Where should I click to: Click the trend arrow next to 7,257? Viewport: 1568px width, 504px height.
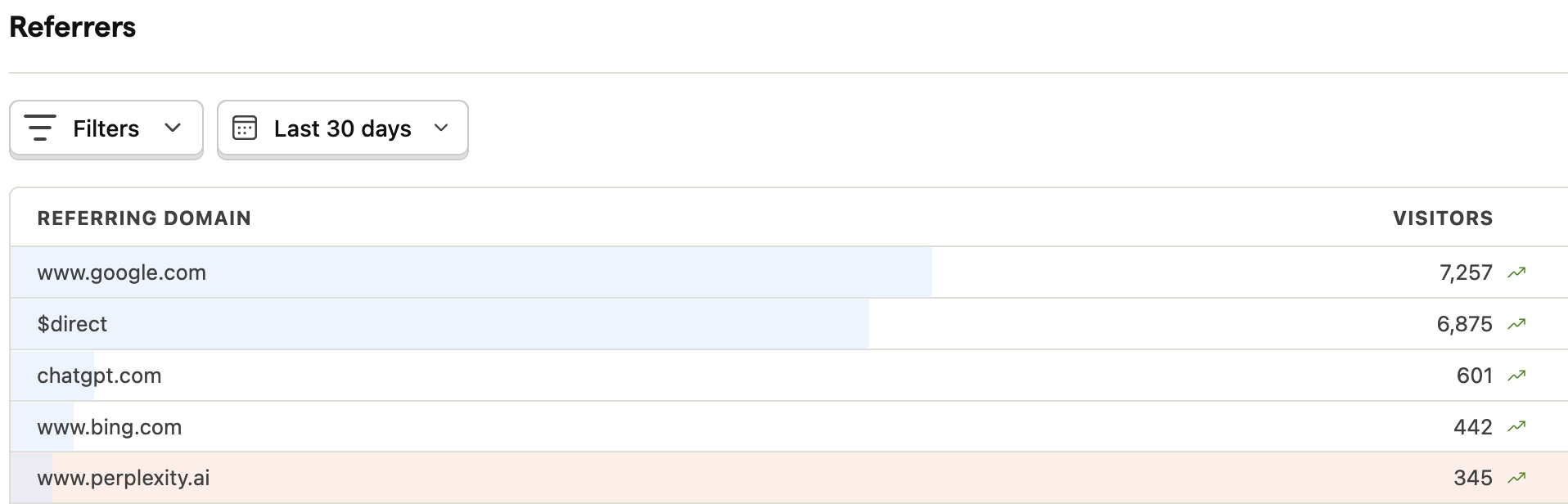[1518, 272]
